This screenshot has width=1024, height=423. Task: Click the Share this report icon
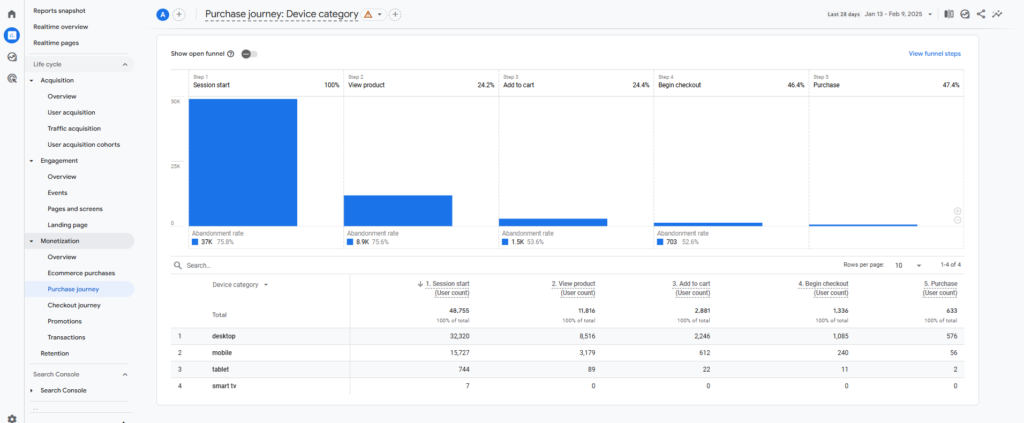click(x=981, y=14)
